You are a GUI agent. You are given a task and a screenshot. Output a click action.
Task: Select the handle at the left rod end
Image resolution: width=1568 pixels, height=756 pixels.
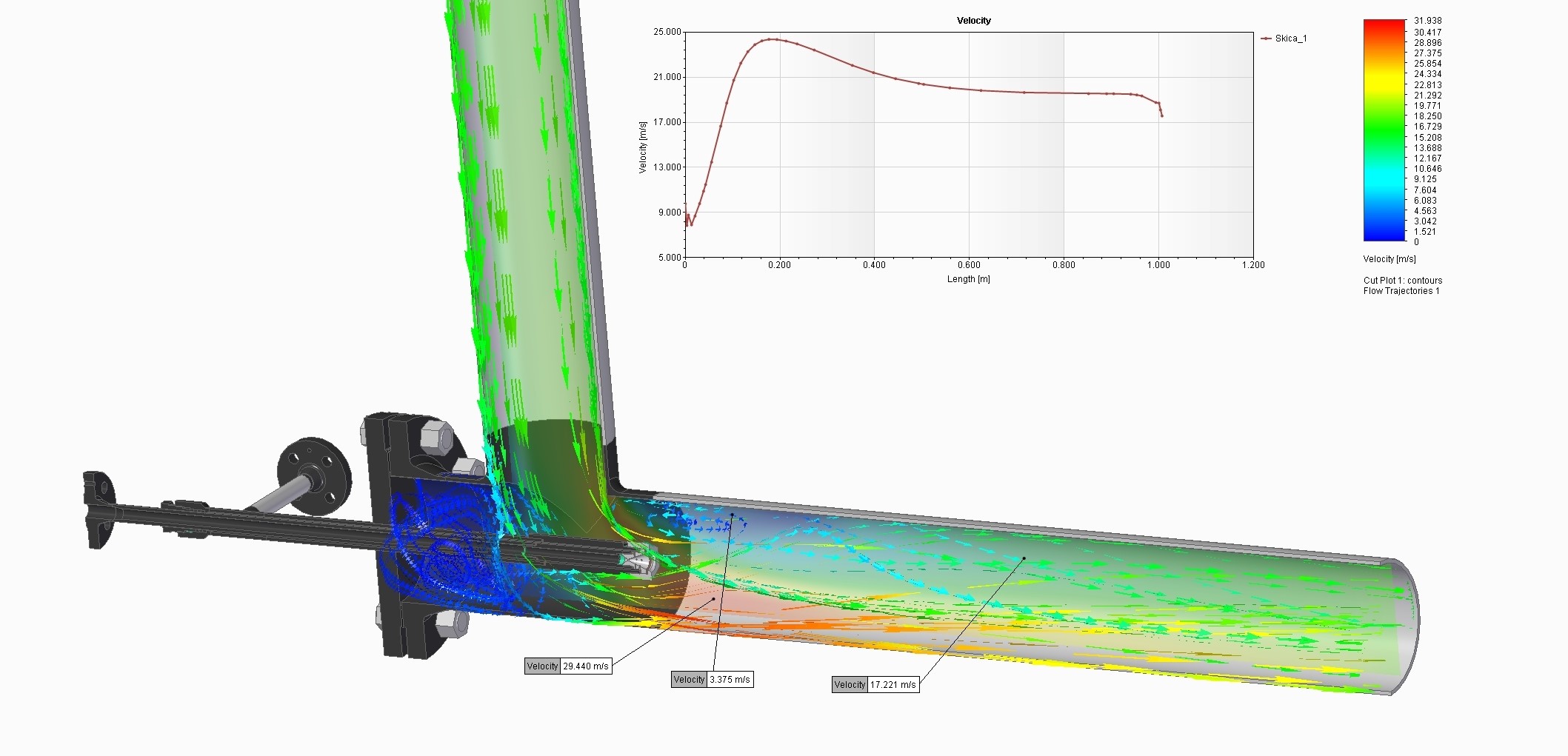coord(99,510)
